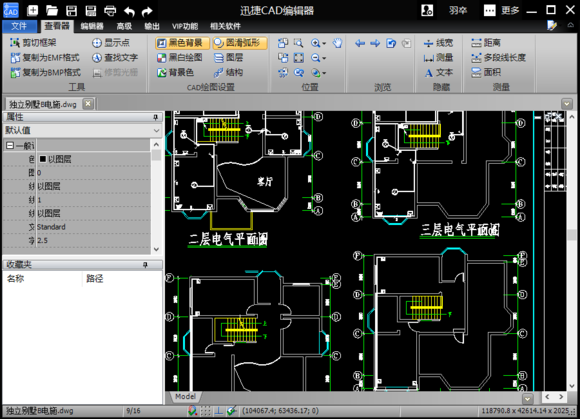The height and width of the screenshot is (419, 580).
Task: Select the 距离 distance measure tool
Action: click(486, 43)
